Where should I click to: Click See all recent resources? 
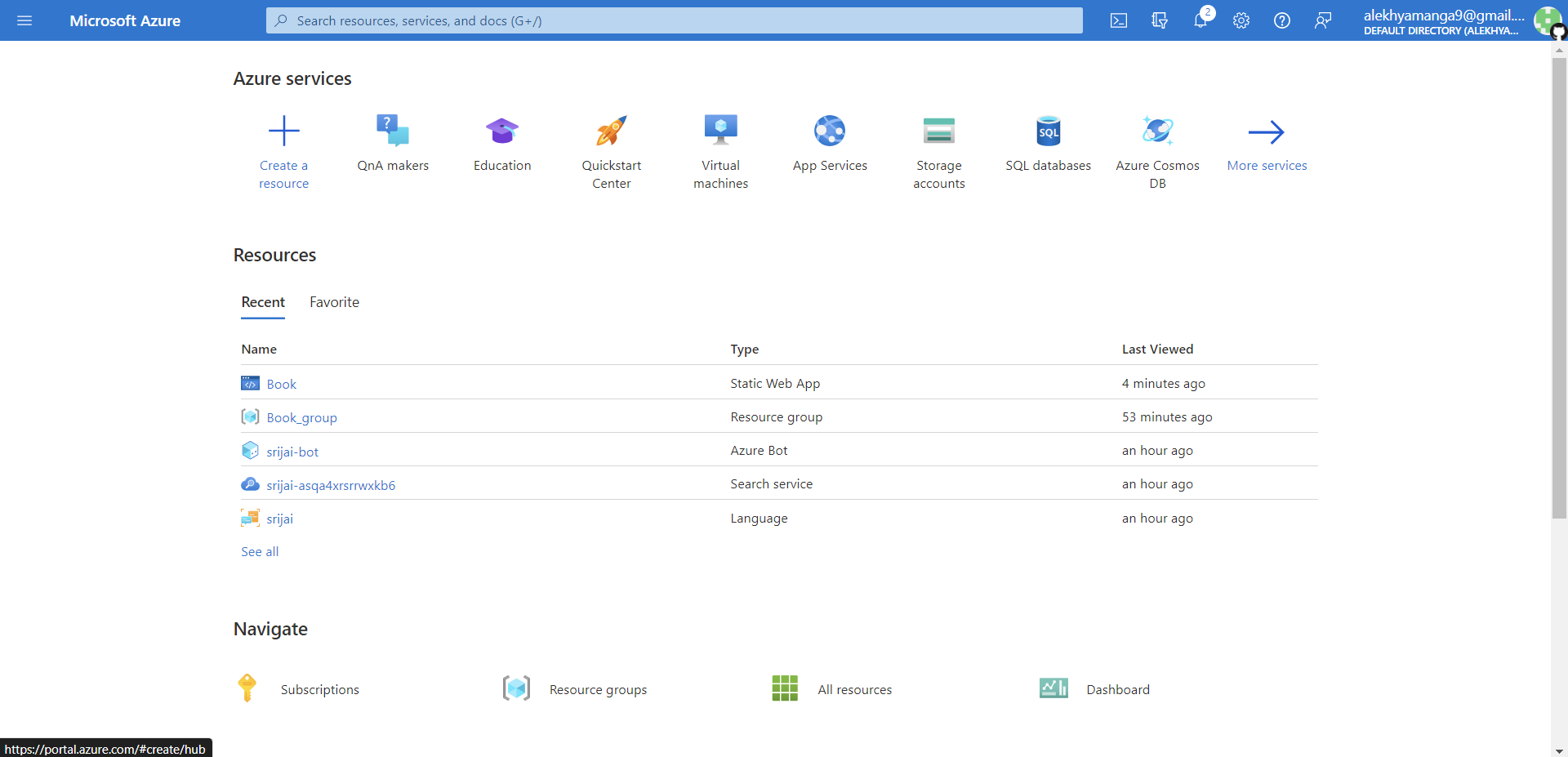click(259, 551)
